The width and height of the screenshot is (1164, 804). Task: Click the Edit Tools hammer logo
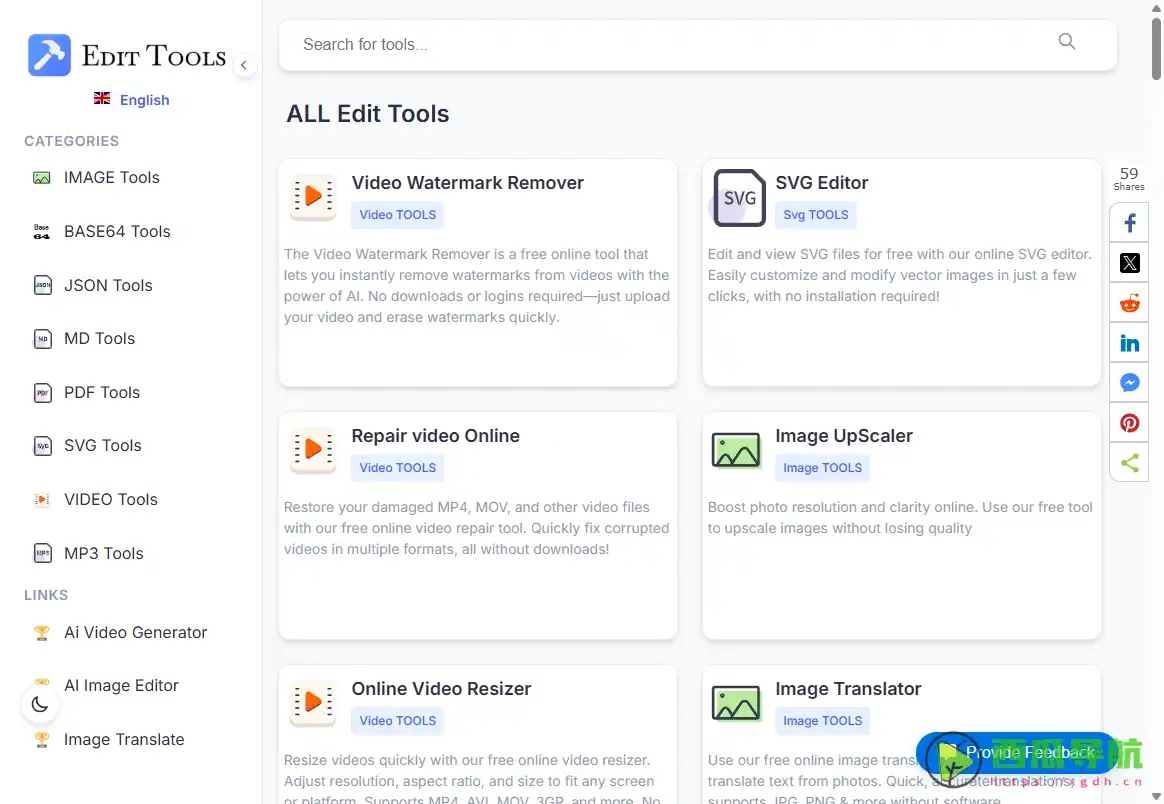tap(49, 55)
